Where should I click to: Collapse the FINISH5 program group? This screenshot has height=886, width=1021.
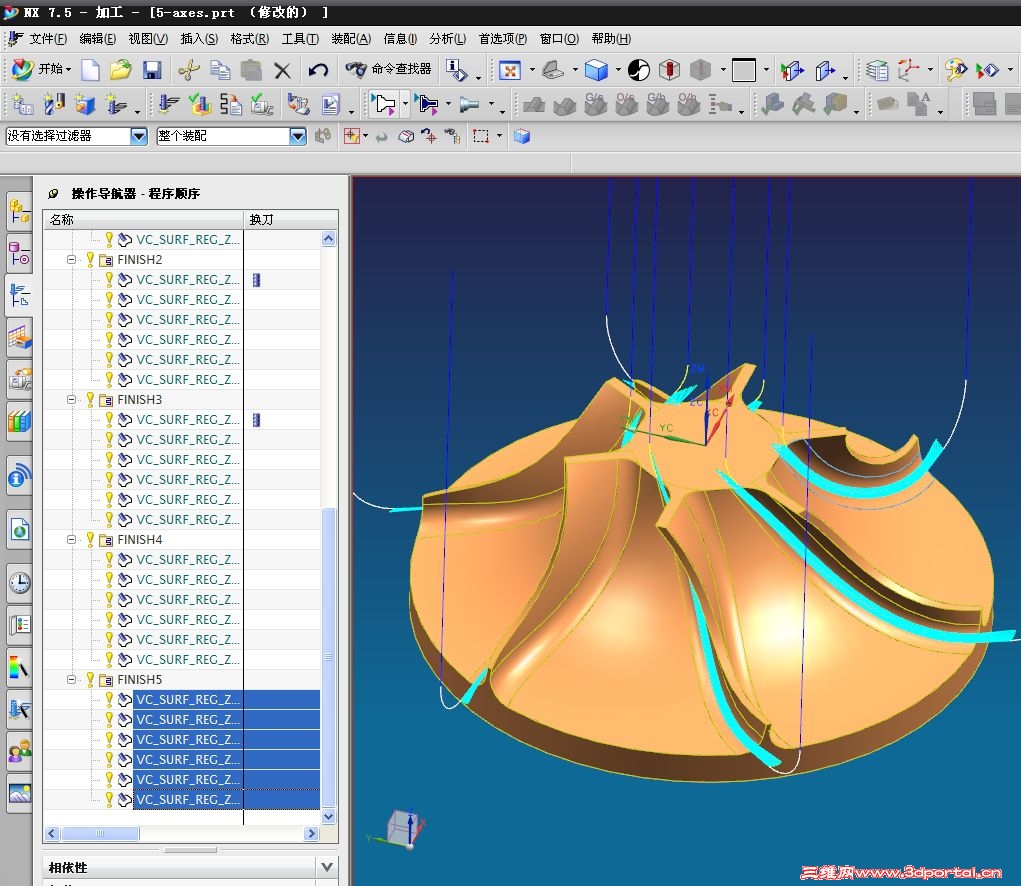(72, 680)
